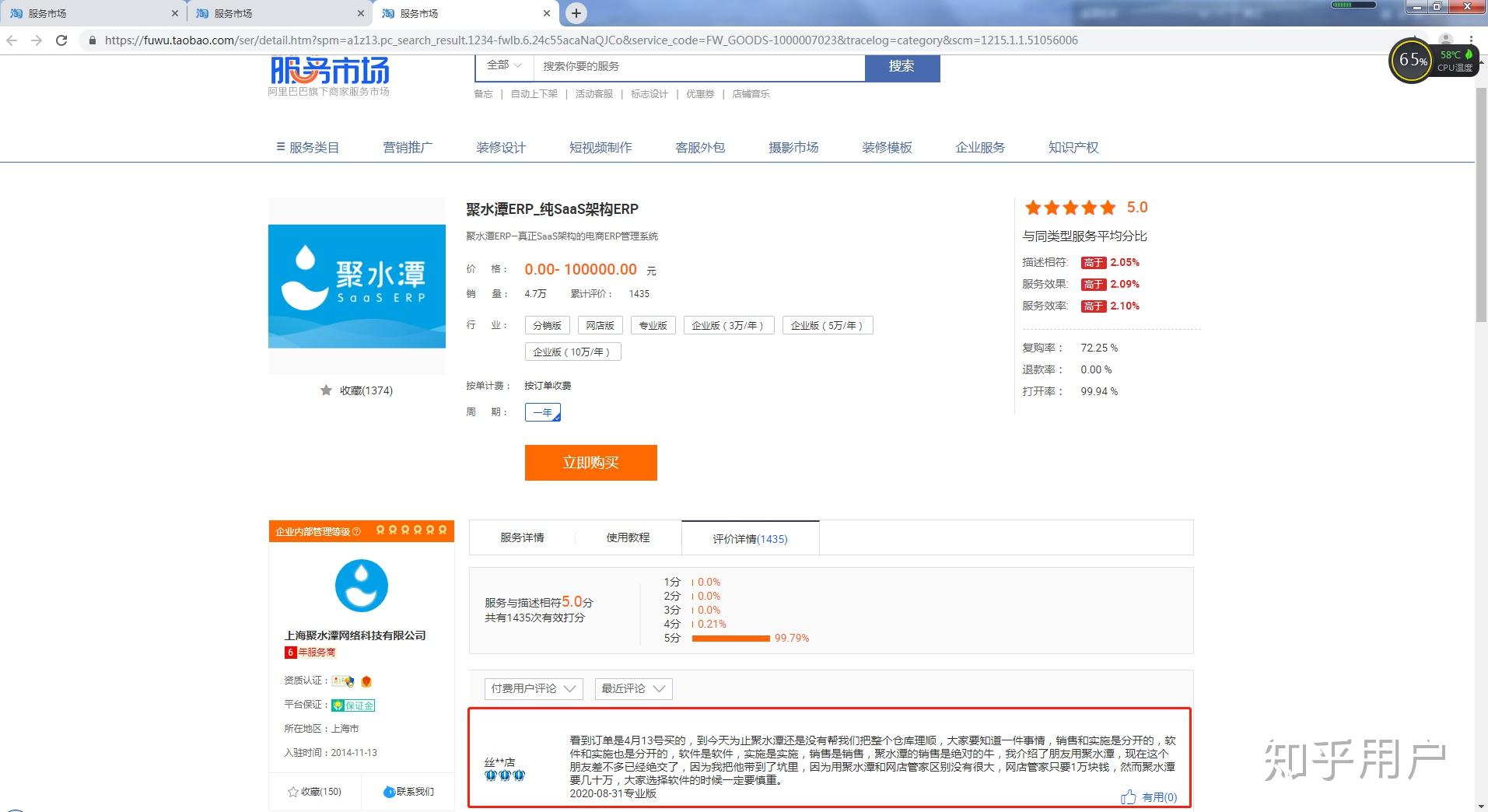
Task: Click the orange 资质认证 badge icon
Action: (366, 681)
